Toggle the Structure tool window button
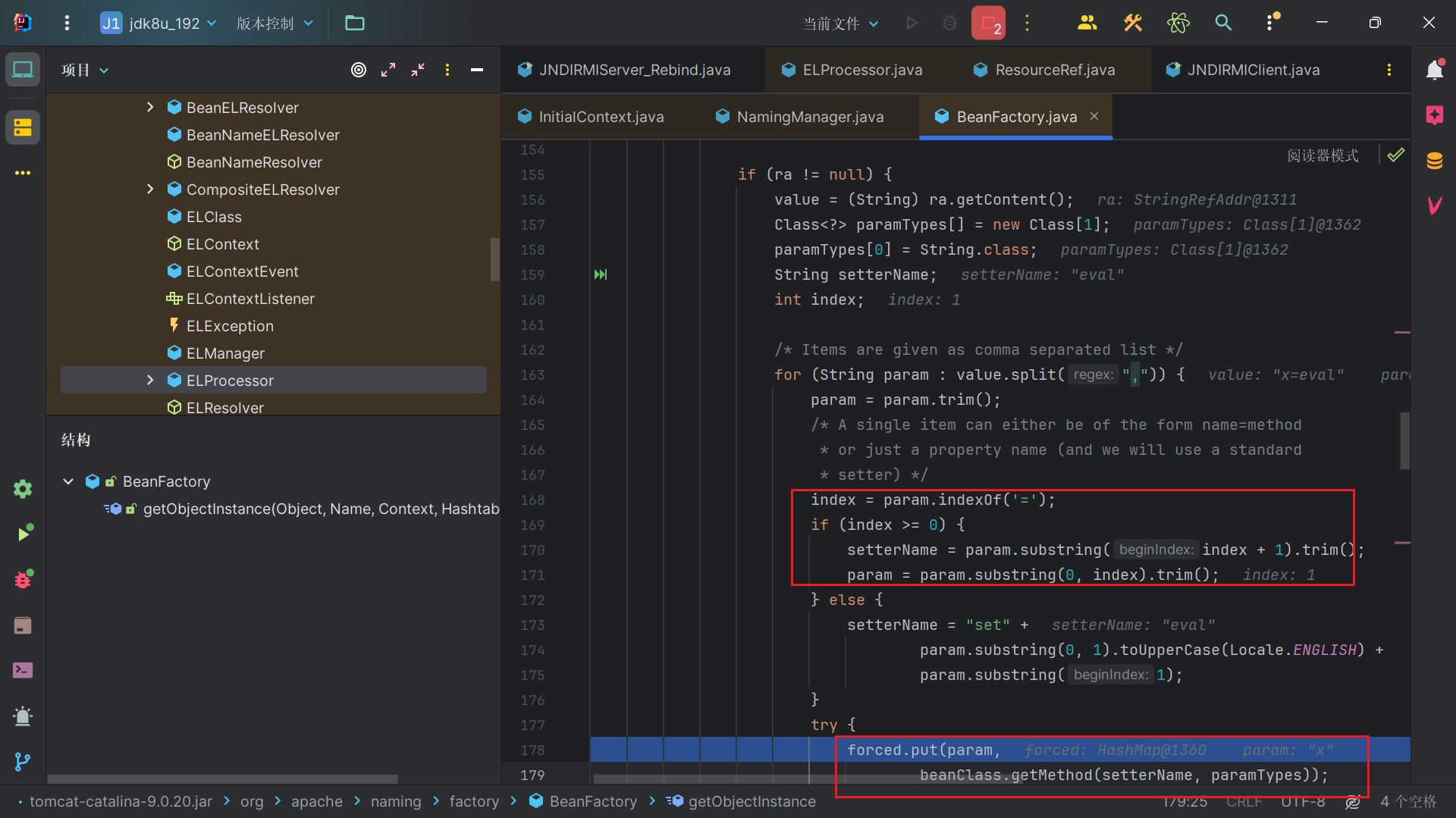Viewport: 1456px width, 818px height. click(x=23, y=127)
